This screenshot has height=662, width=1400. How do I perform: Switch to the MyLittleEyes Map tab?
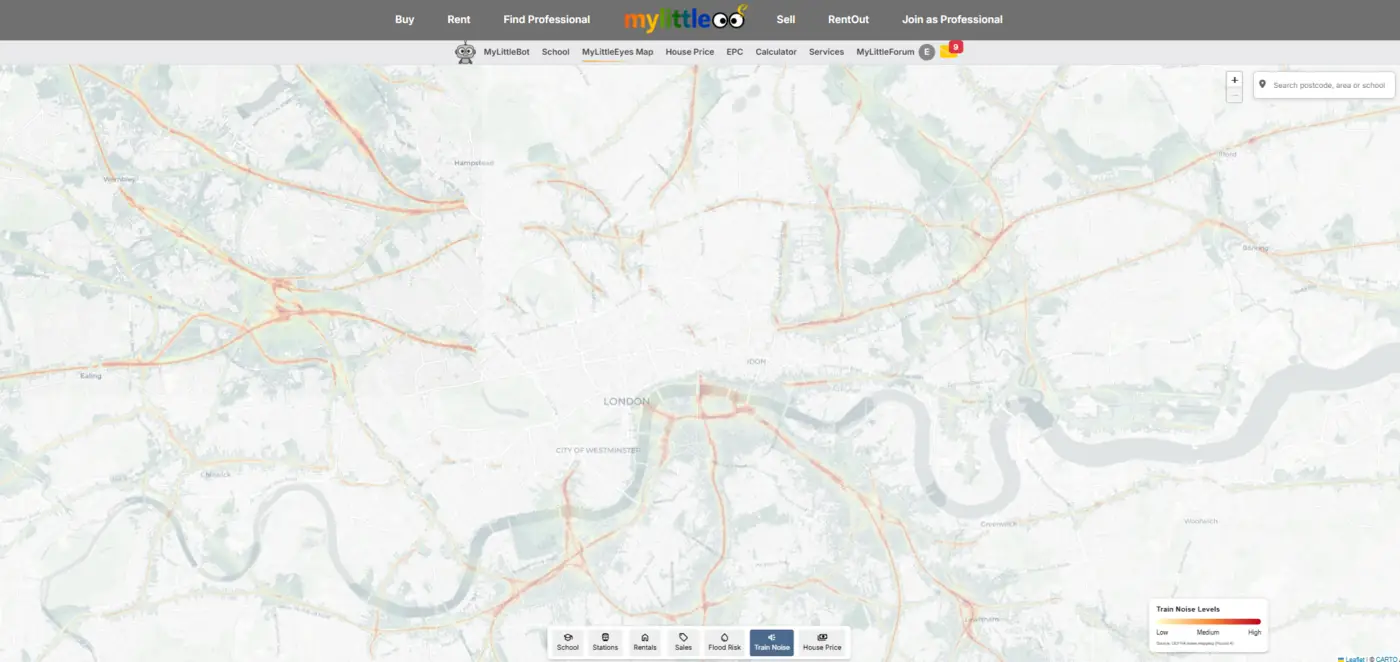617,51
